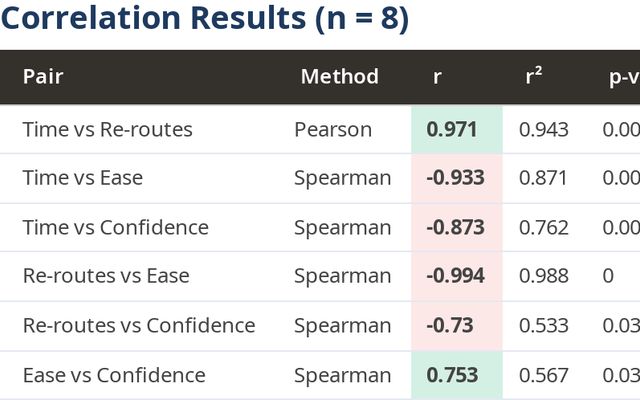This screenshot has width=640, height=400.
Task: Click the "r²" column header
Action: coord(534,77)
